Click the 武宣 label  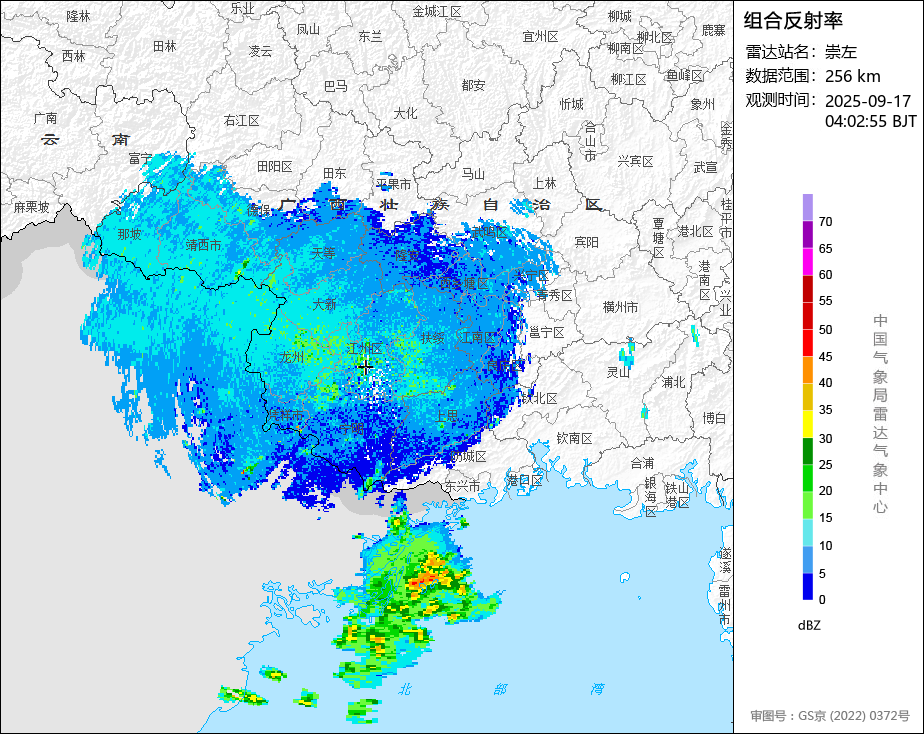[x=705, y=168]
